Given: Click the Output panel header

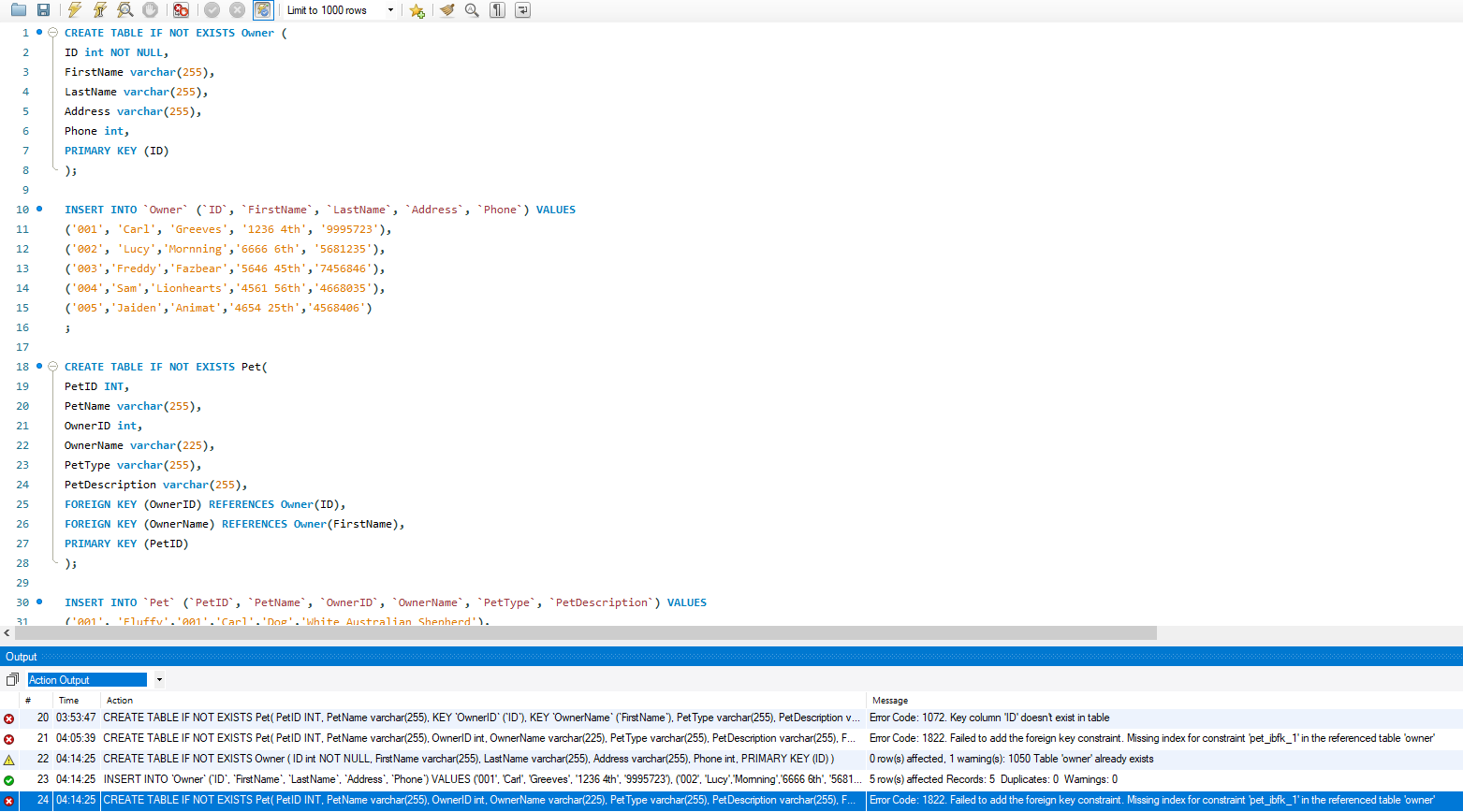Looking at the screenshot, I should [x=731, y=657].
